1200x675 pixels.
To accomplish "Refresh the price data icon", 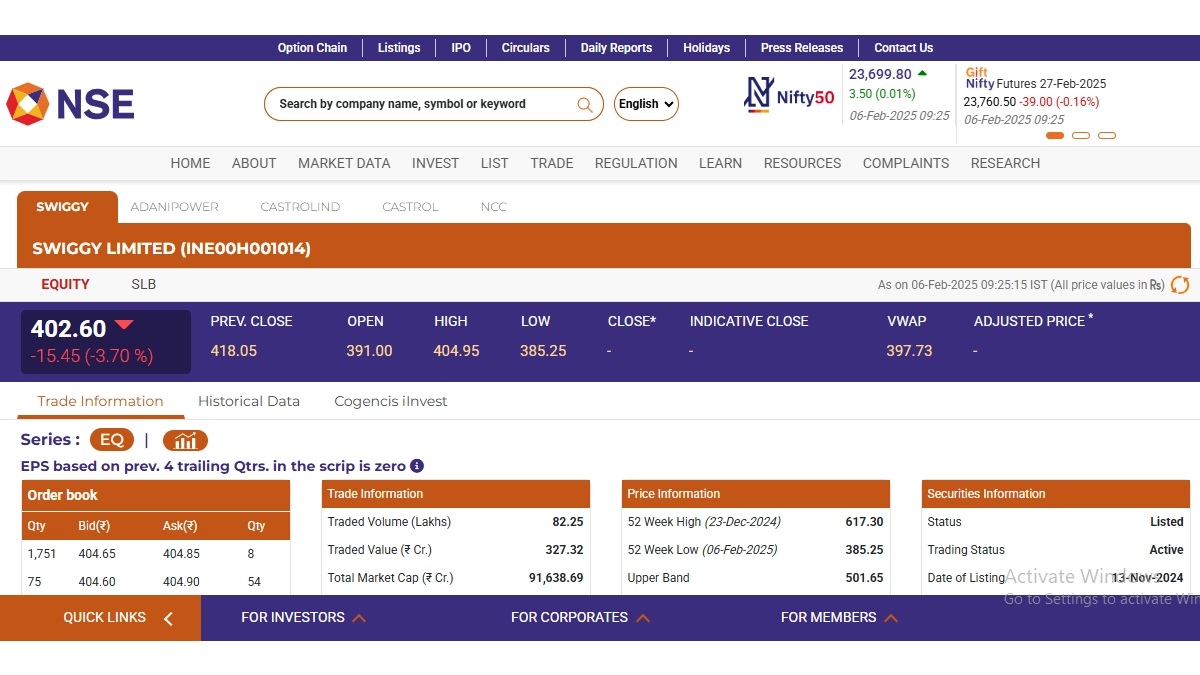I will tap(1180, 285).
